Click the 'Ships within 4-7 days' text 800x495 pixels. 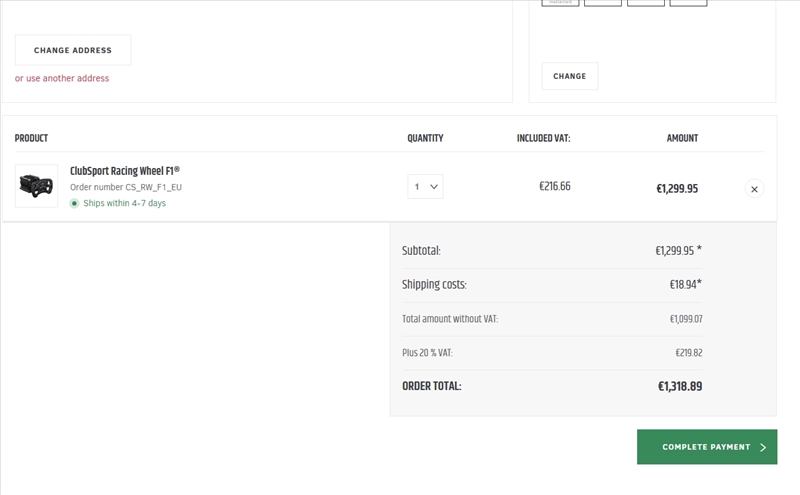coord(124,203)
